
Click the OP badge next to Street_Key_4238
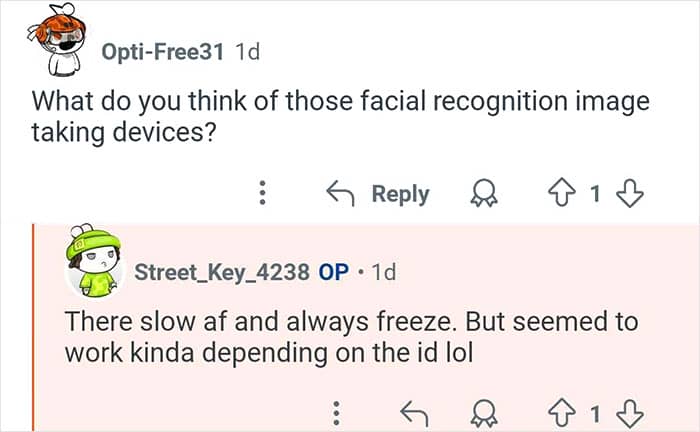click(333, 272)
